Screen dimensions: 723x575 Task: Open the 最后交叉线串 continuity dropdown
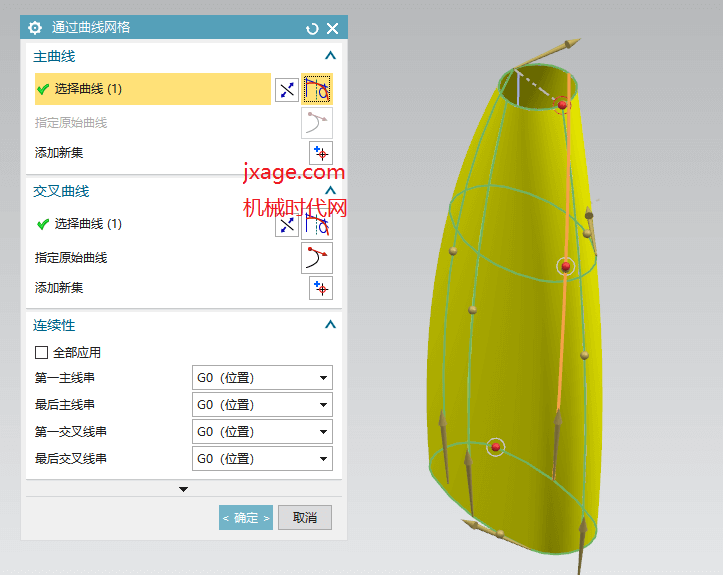(262, 459)
